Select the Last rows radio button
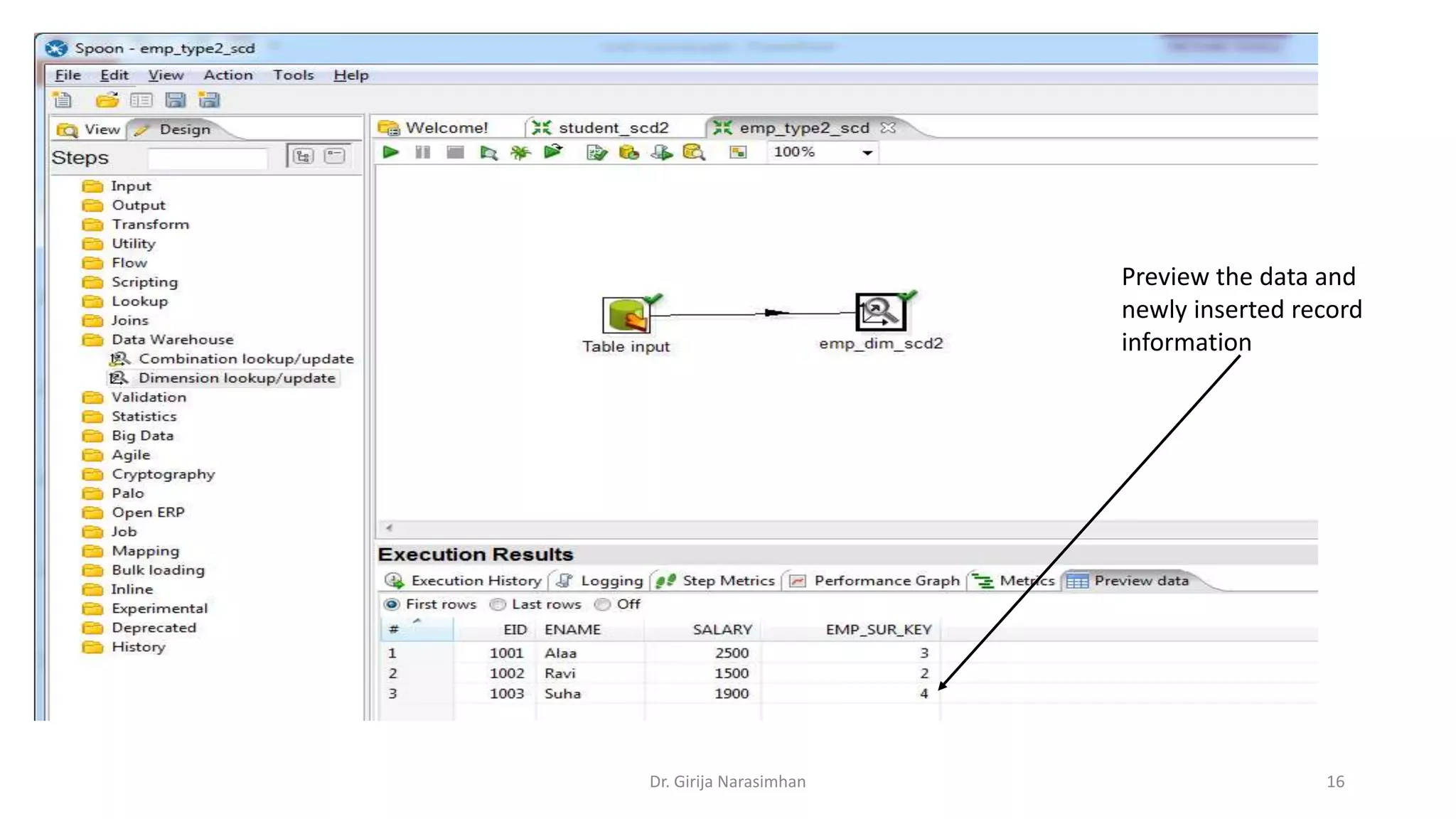1456x819 pixels. [498, 604]
